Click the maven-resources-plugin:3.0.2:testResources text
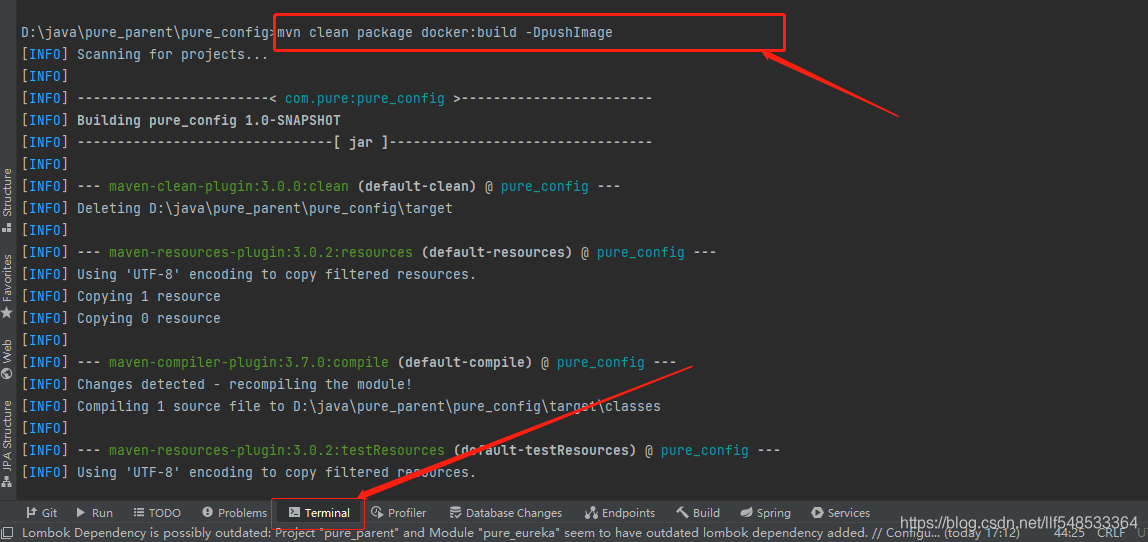This screenshot has width=1148, height=542. (x=277, y=450)
